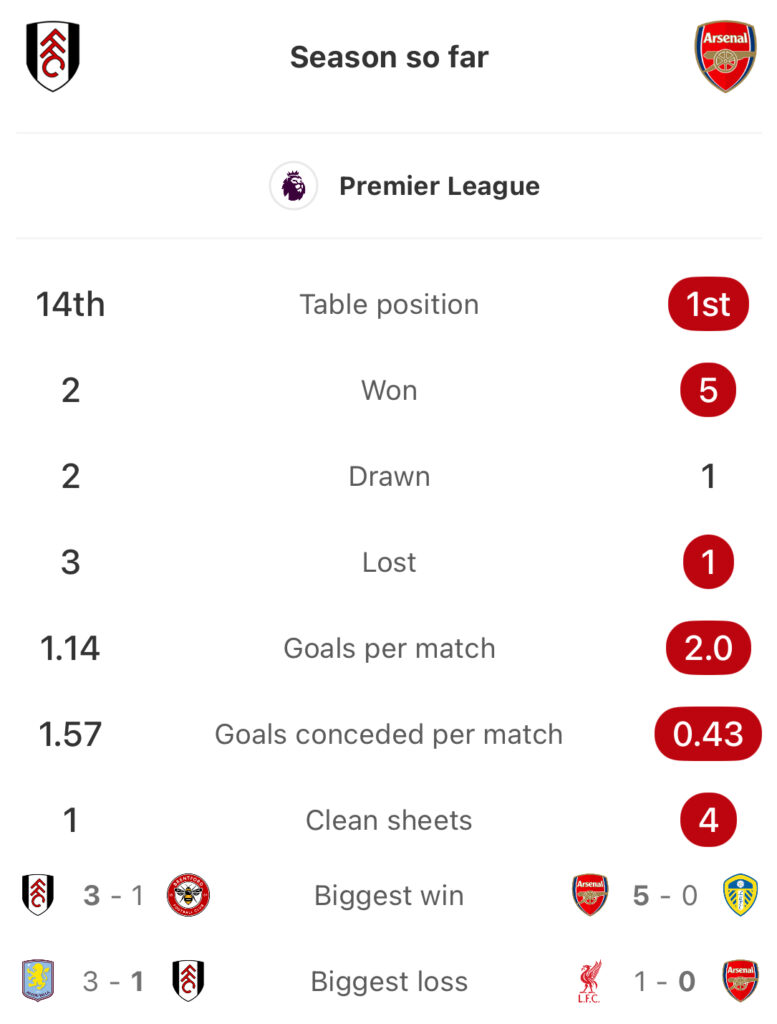Tap Arsenal's 0.43 goals conceded badge

point(708,734)
